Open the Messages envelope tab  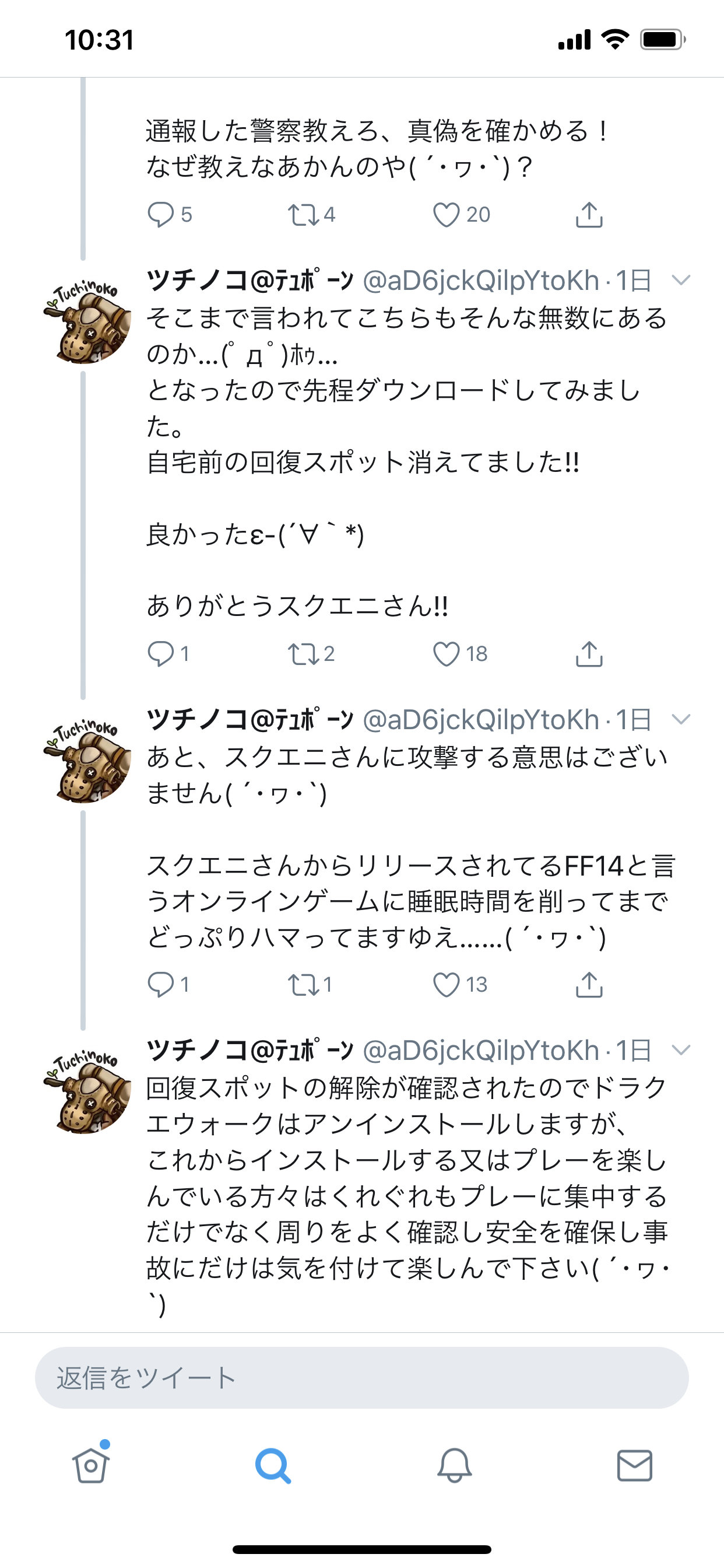635,1465
